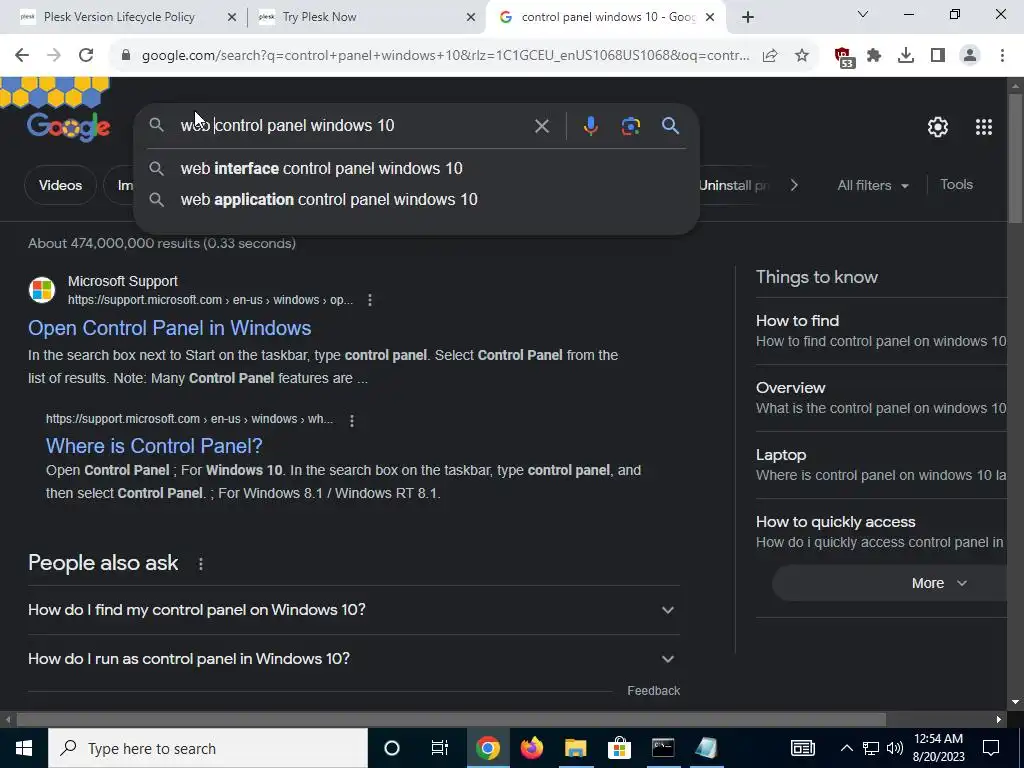The height and width of the screenshot is (768, 1024).
Task: Switch to Try Plesk Now tab
Action: [319, 17]
